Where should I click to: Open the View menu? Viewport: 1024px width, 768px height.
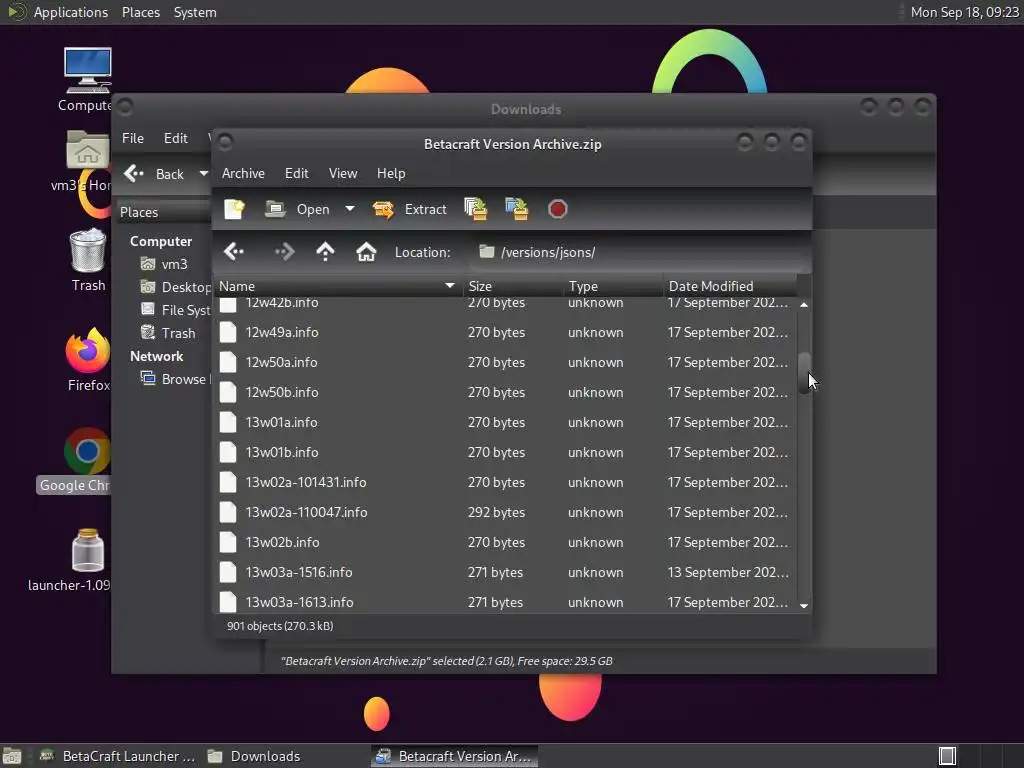tap(343, 173)
